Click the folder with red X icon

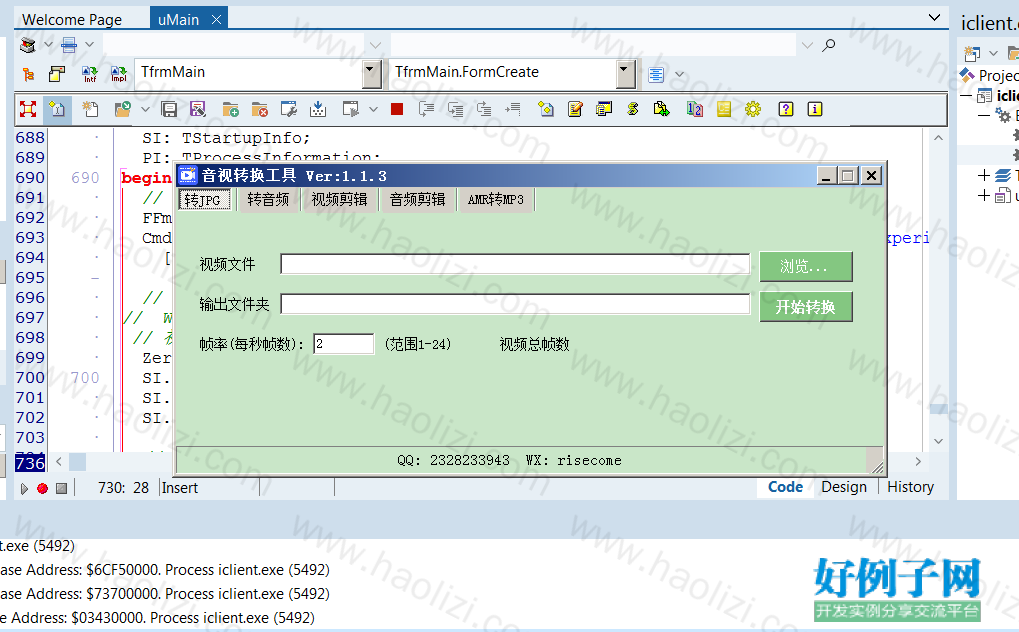tap(259, 109)
